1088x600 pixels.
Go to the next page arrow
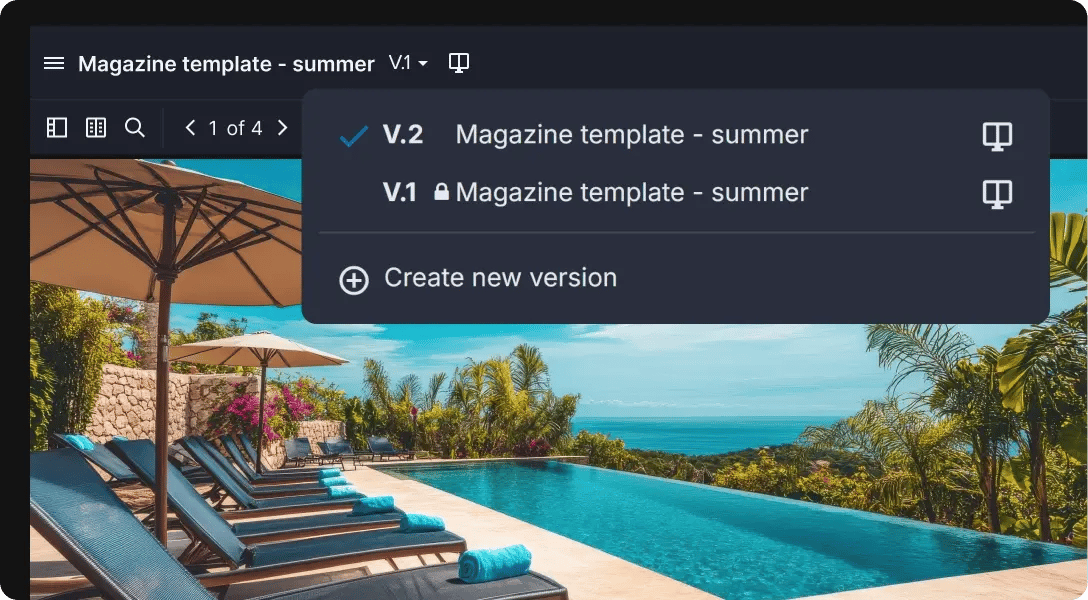[282, 128]
